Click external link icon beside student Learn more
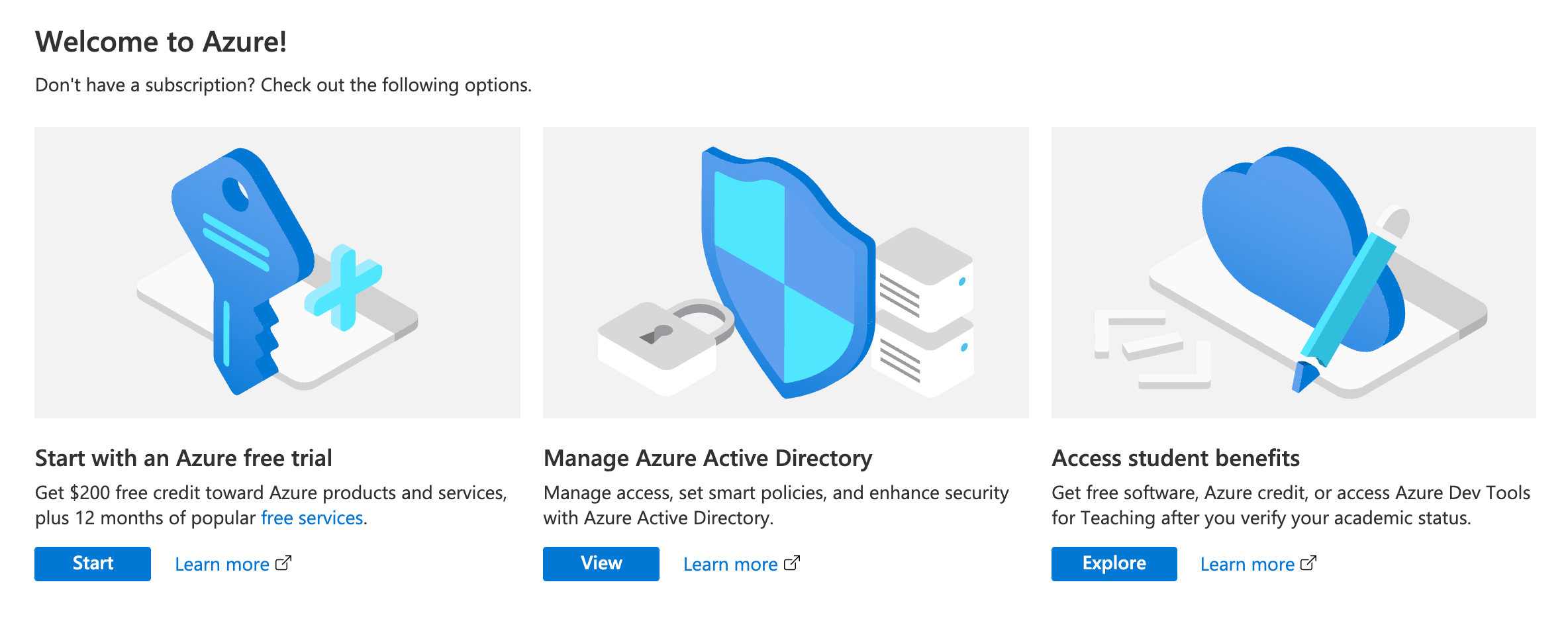 pyautogui.click(x=1308, y=563)
